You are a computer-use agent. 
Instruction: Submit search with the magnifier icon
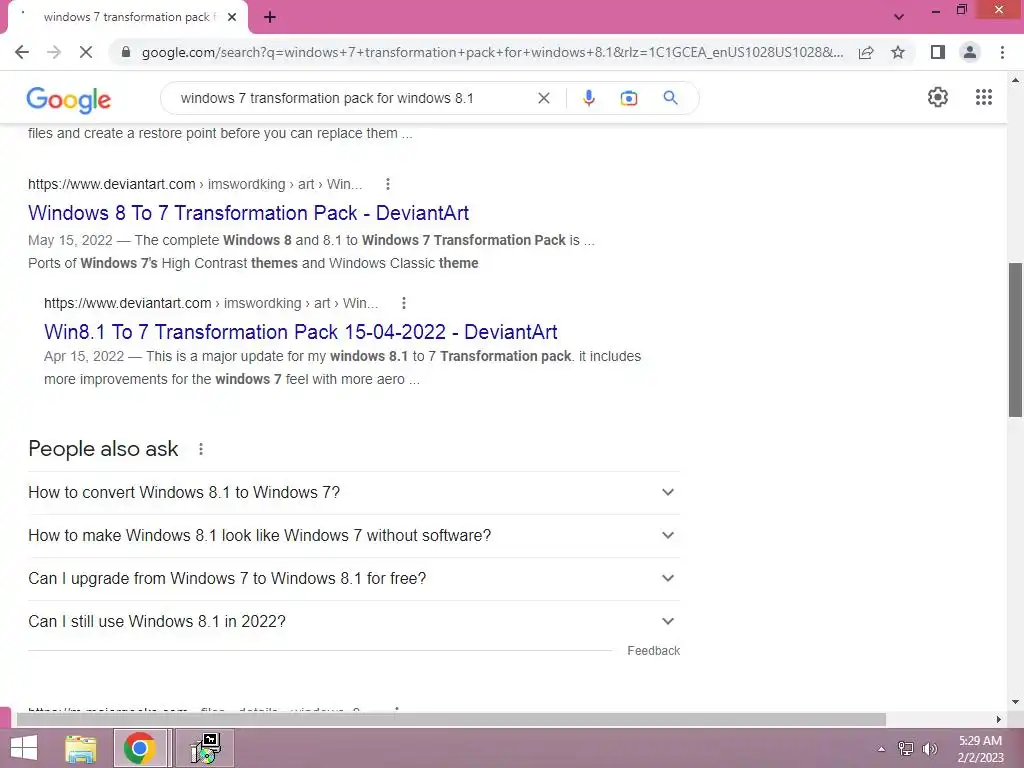pyautogui.click(x=670, y=98)
